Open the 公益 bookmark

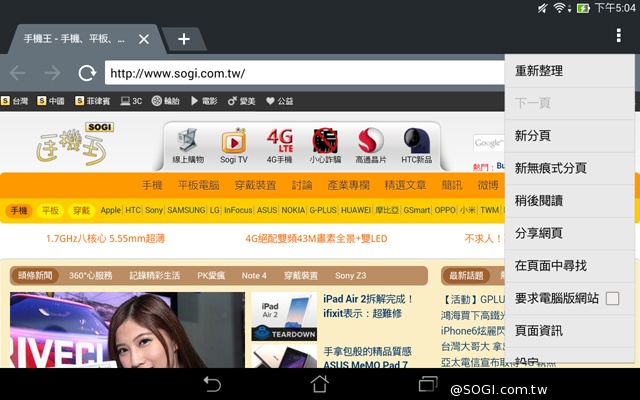tap(280, 101)
